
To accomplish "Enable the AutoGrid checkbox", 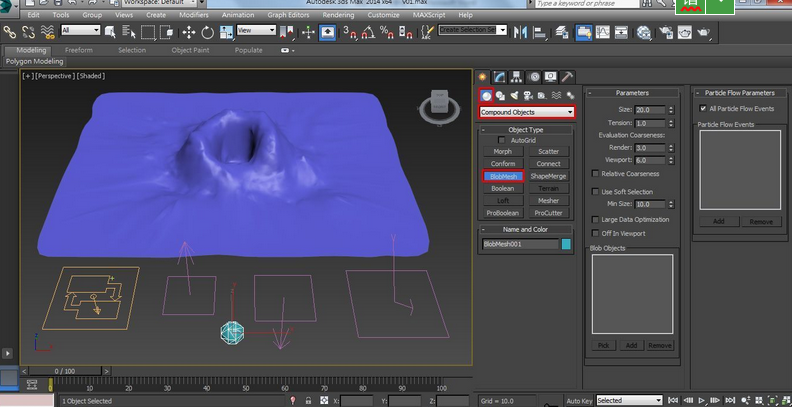I will tap(504, 141).
